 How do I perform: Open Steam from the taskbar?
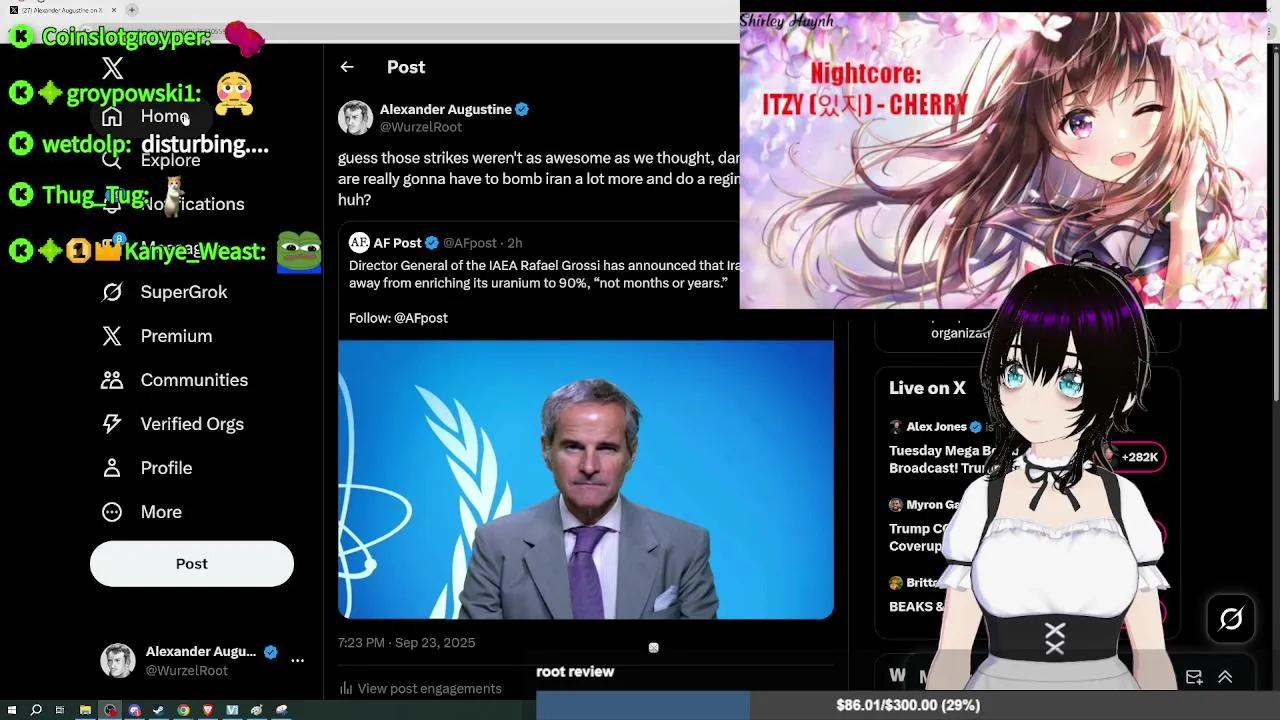pos(159,710)
